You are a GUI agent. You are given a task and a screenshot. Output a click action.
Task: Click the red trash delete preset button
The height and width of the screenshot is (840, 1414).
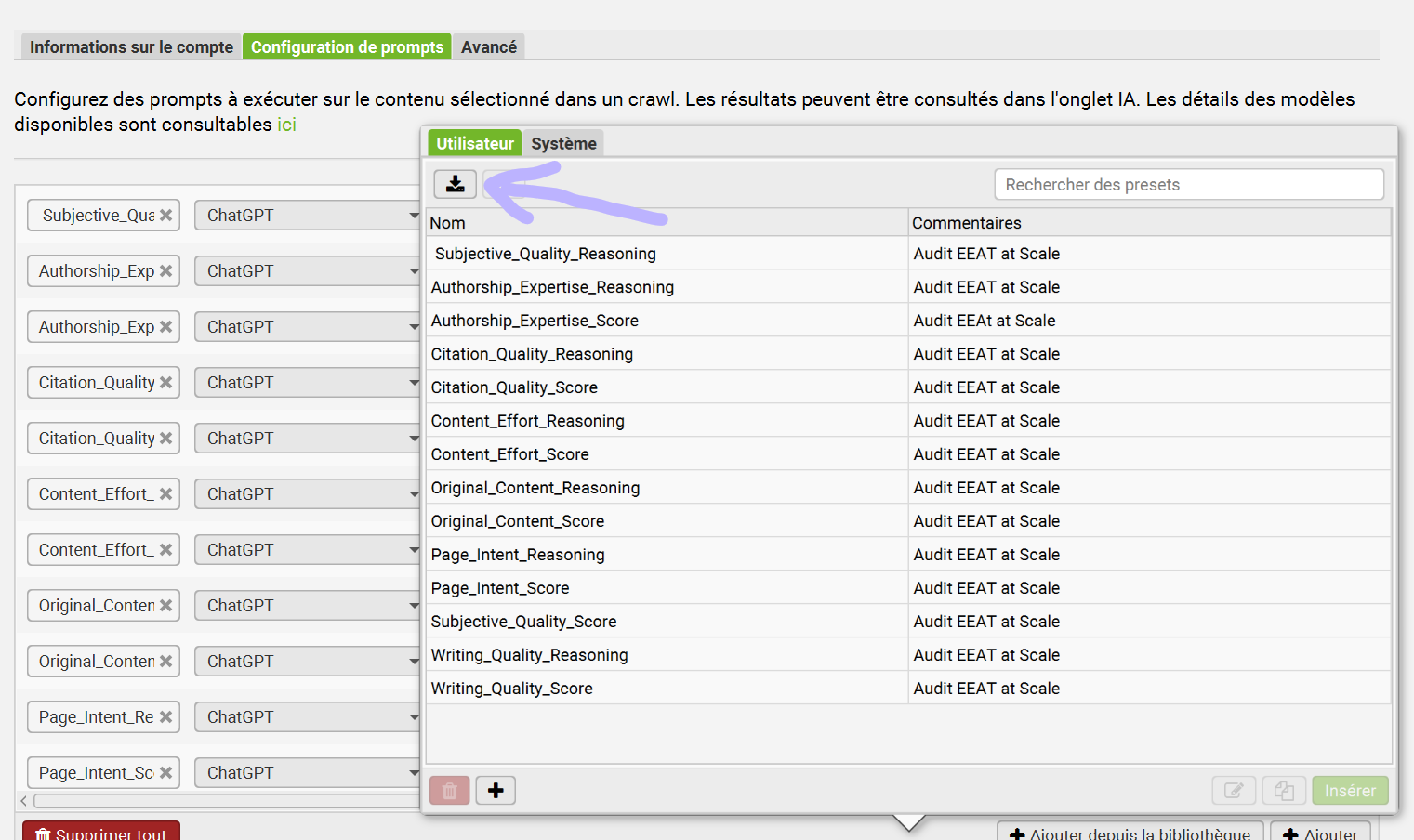coord(450,791)
